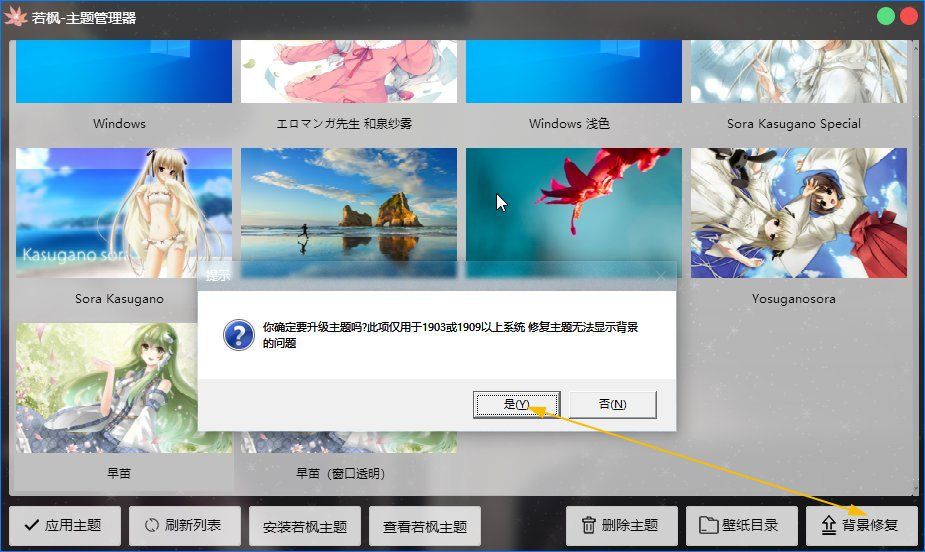Image resolution: width=925 pixels, height=552 pixels.
Task: Confirm the upgrade with 是(Y)
Action: click(x=516, y=405)
